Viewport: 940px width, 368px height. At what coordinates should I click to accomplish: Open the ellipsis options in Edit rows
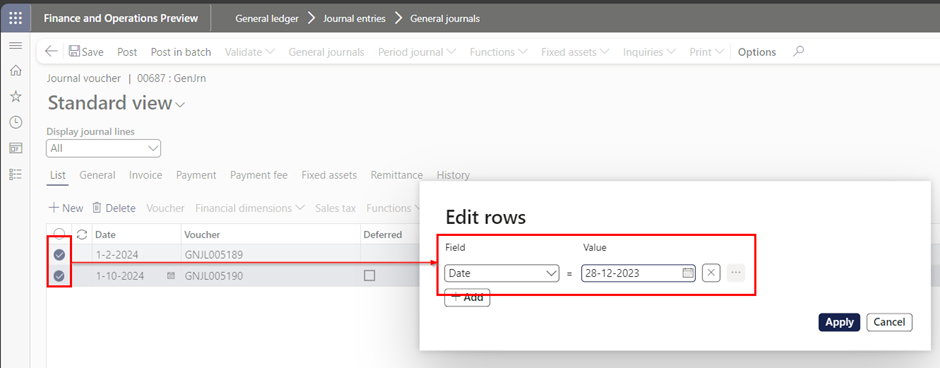point(736,273)
